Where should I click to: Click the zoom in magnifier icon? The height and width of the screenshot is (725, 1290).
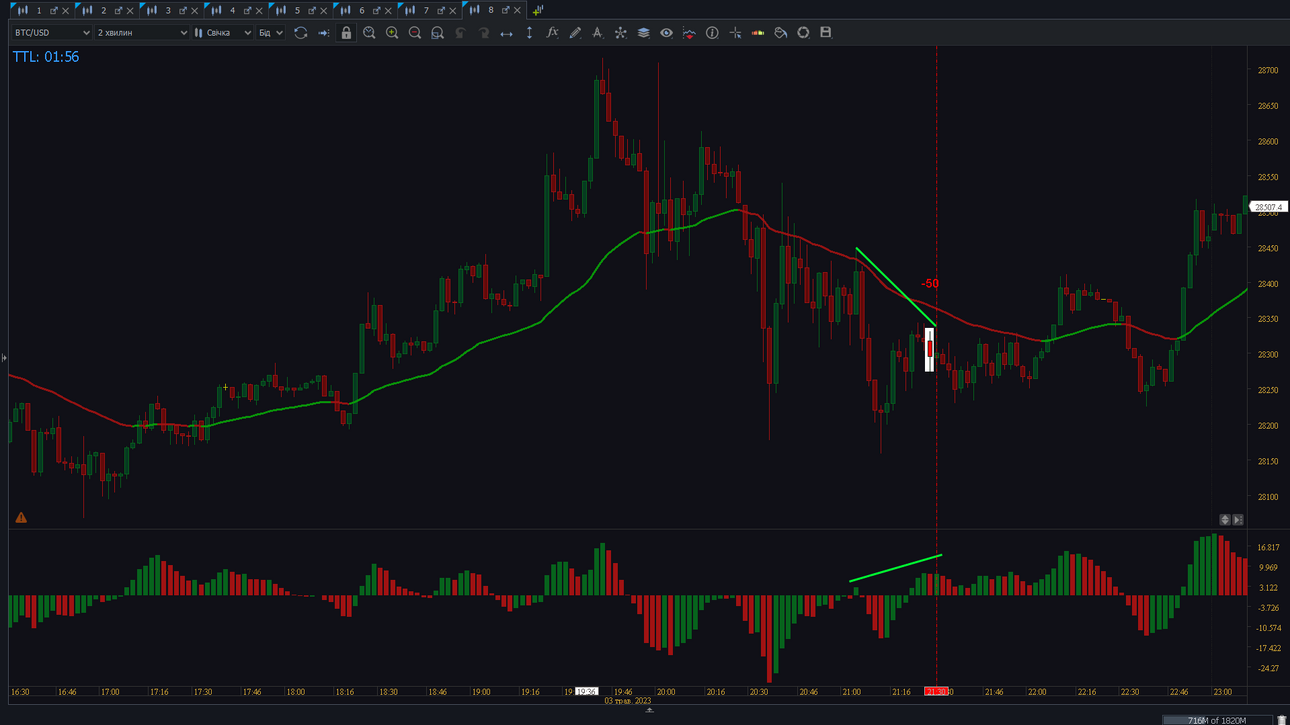pyautogui.click(x=392, y=33)
